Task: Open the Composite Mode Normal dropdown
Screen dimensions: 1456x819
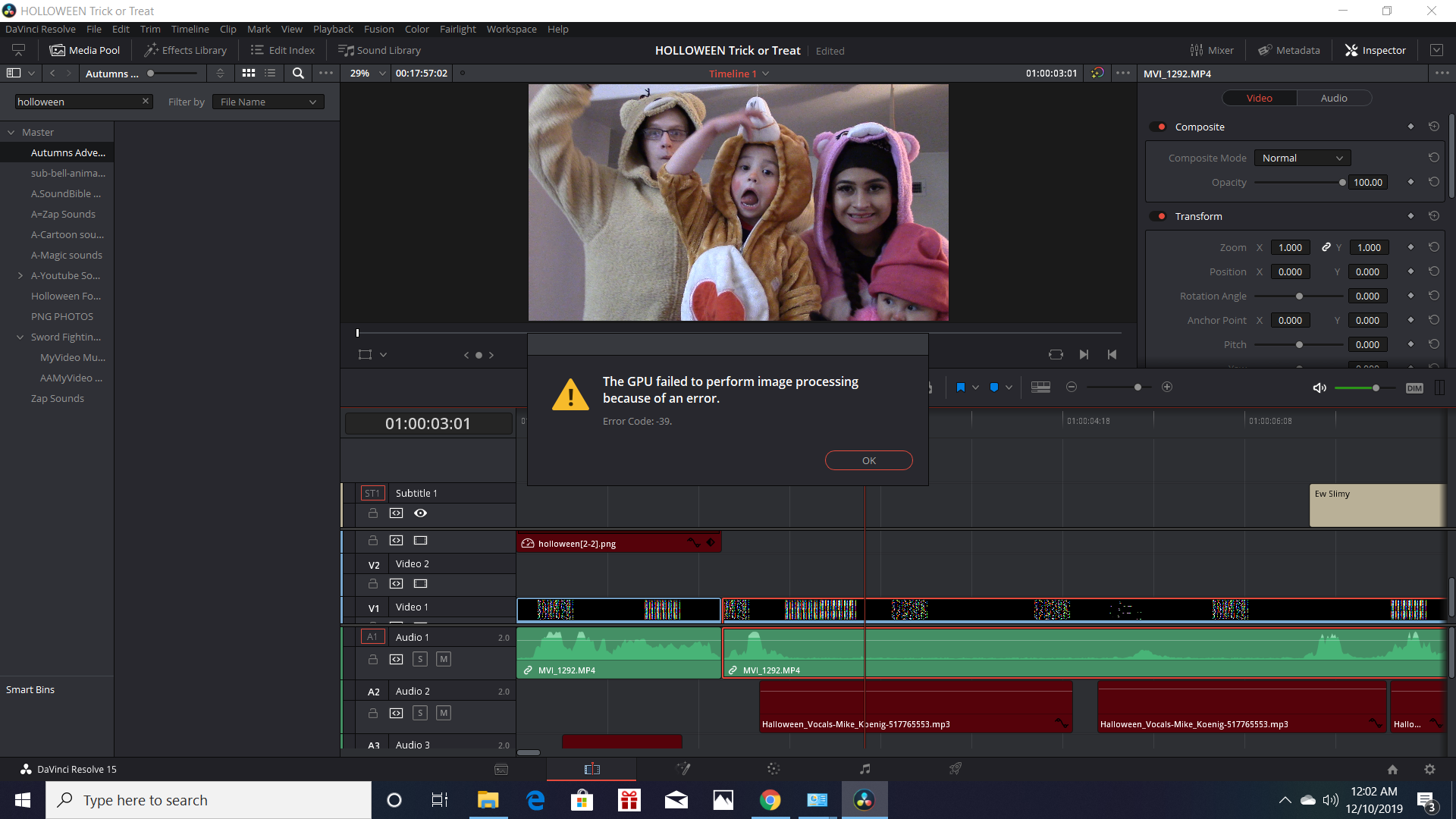Action: [x=1302, y=158]
